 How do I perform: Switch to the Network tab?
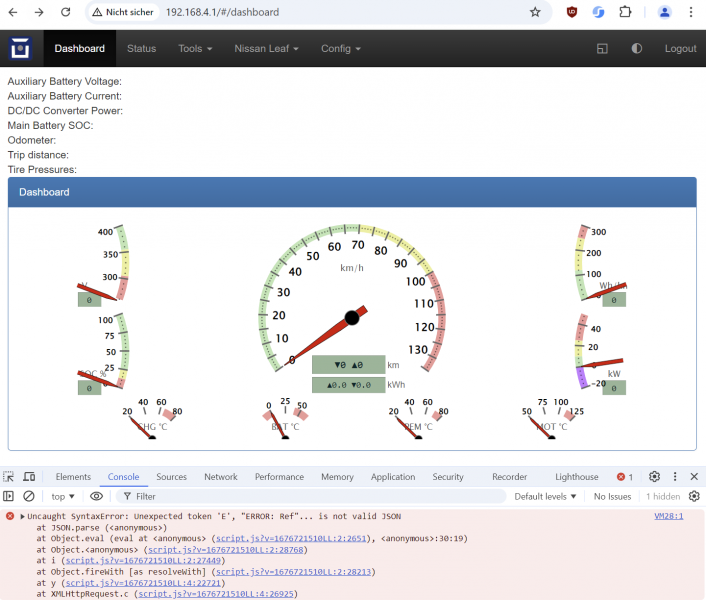tap(221, 477)
